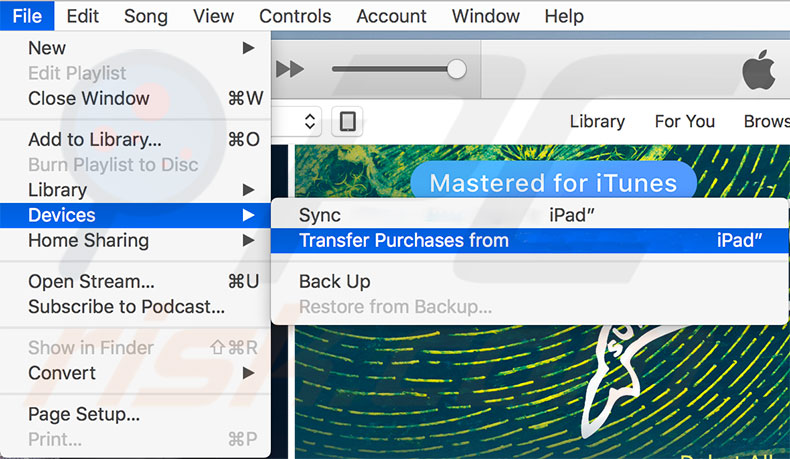790x459 pixels.
Task: Open the Edit menu
Action: 83,16
